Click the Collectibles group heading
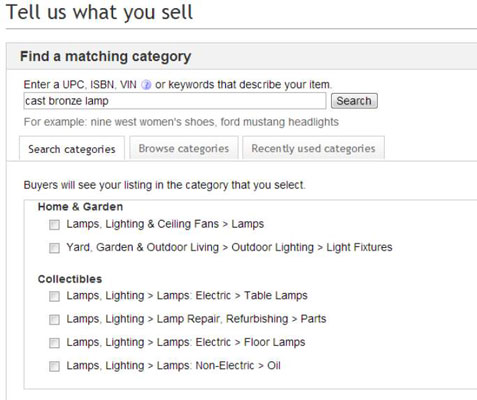This screenshot has width=477, height=400. (70, 279)
